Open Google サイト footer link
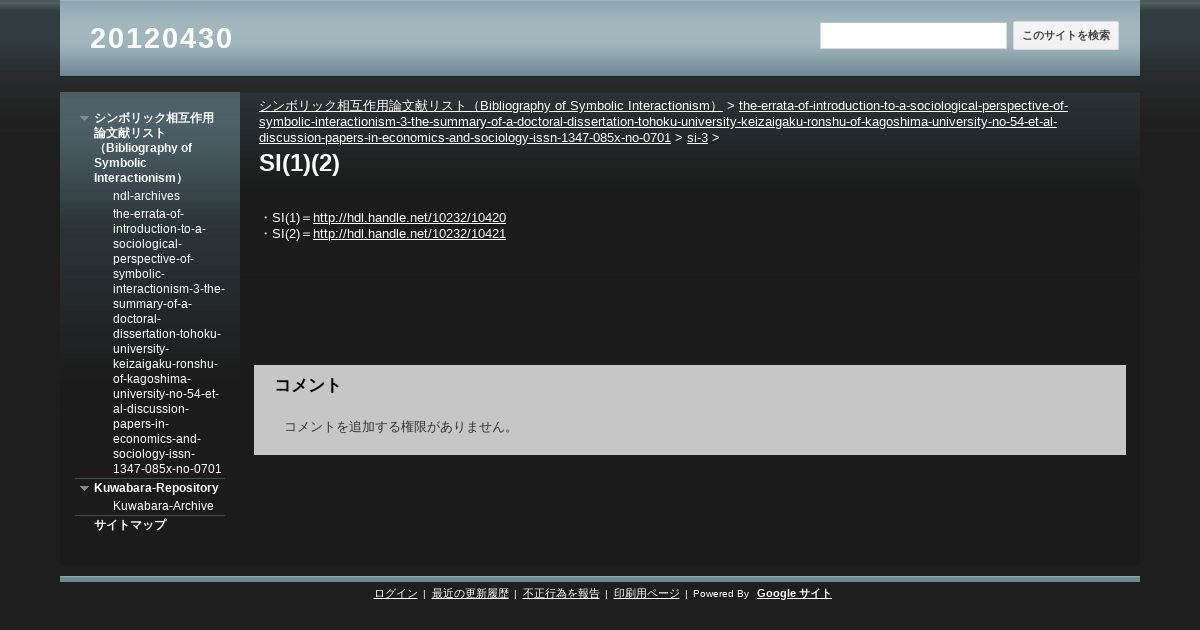 (794, 594)
